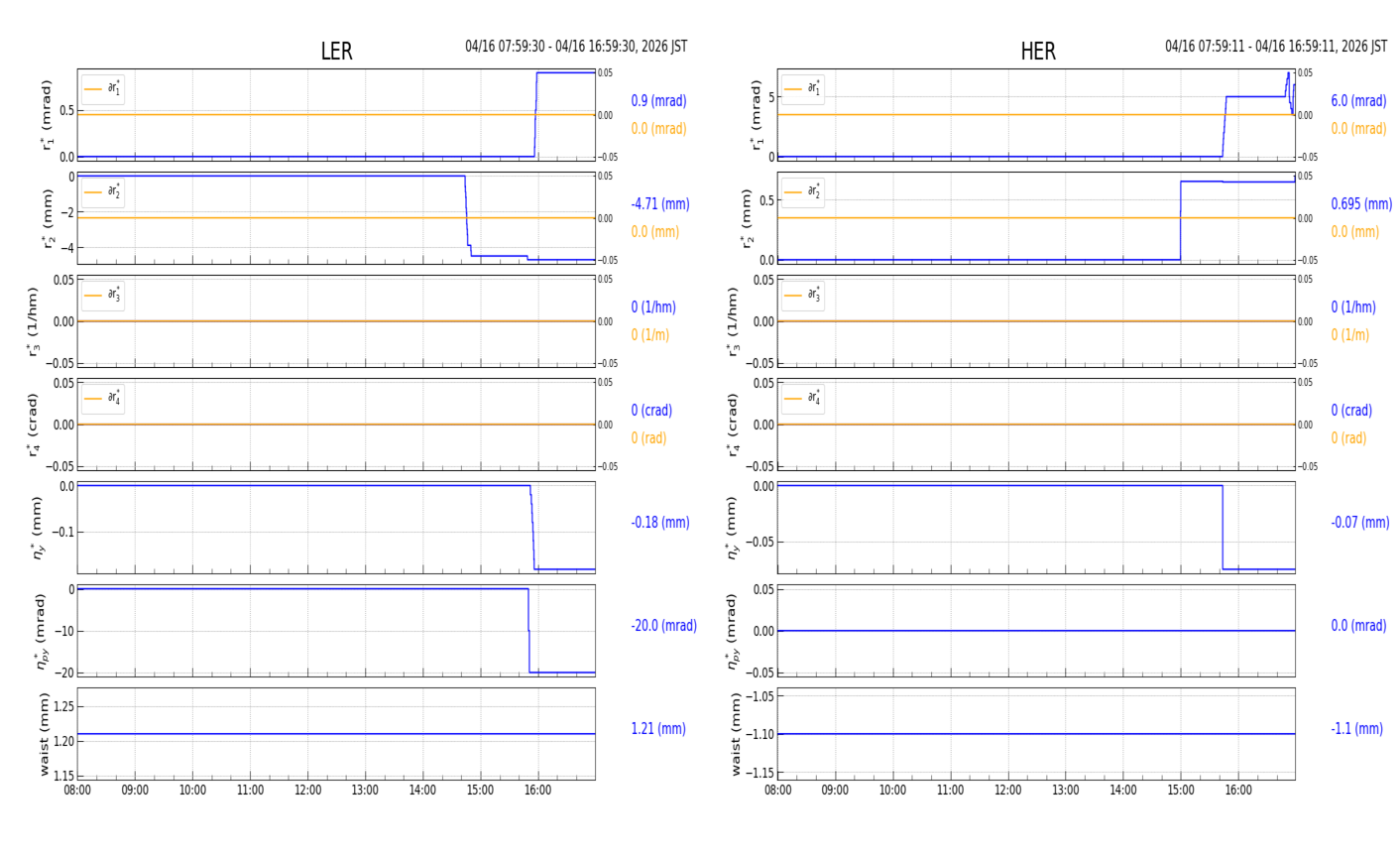Click the LER waist 1.21 (mm) value

(657, 729)
